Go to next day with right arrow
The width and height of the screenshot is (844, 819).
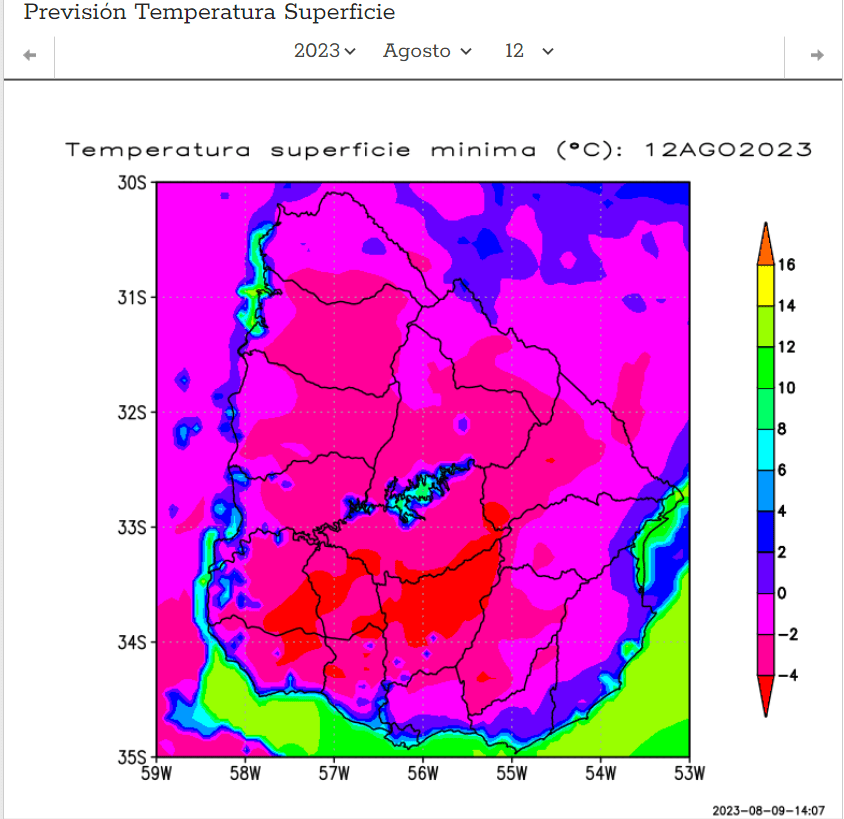pos(817,55)
